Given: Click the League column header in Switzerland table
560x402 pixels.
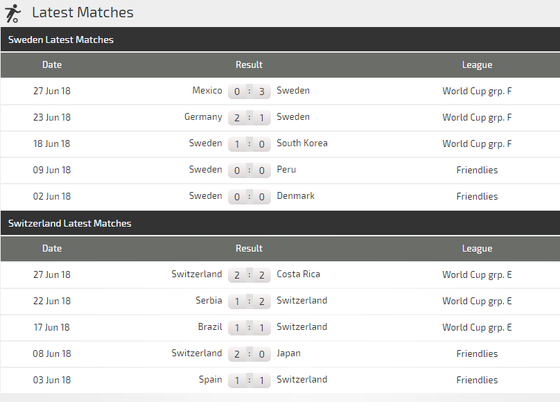Looking at the screenshot, I should 477,248.
